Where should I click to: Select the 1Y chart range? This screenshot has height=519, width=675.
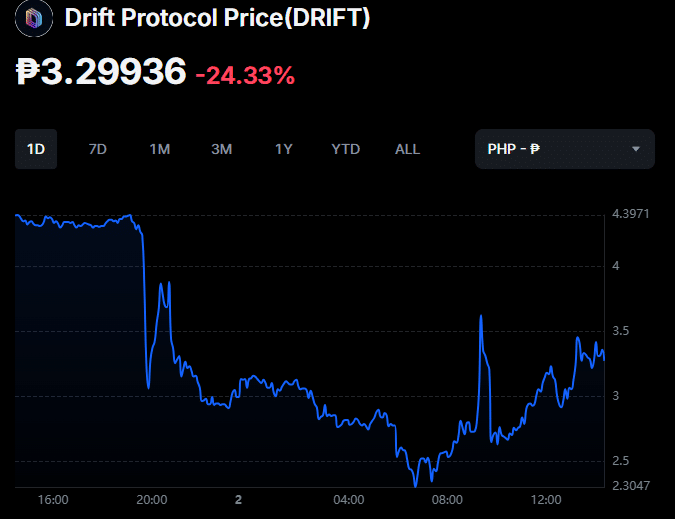(x=284, y=149)
